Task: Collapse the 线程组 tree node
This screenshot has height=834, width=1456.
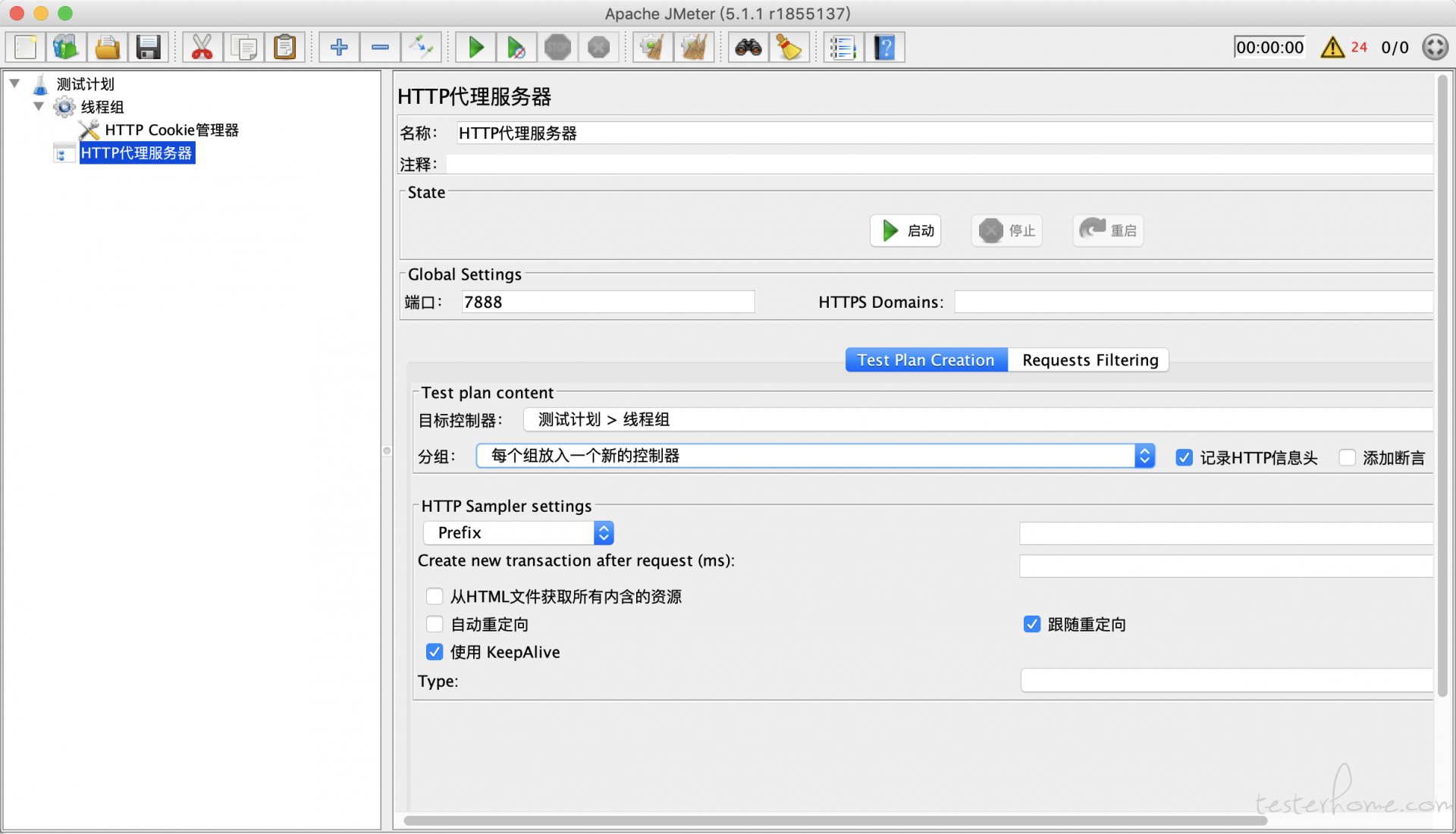Action: click(39, 106)
